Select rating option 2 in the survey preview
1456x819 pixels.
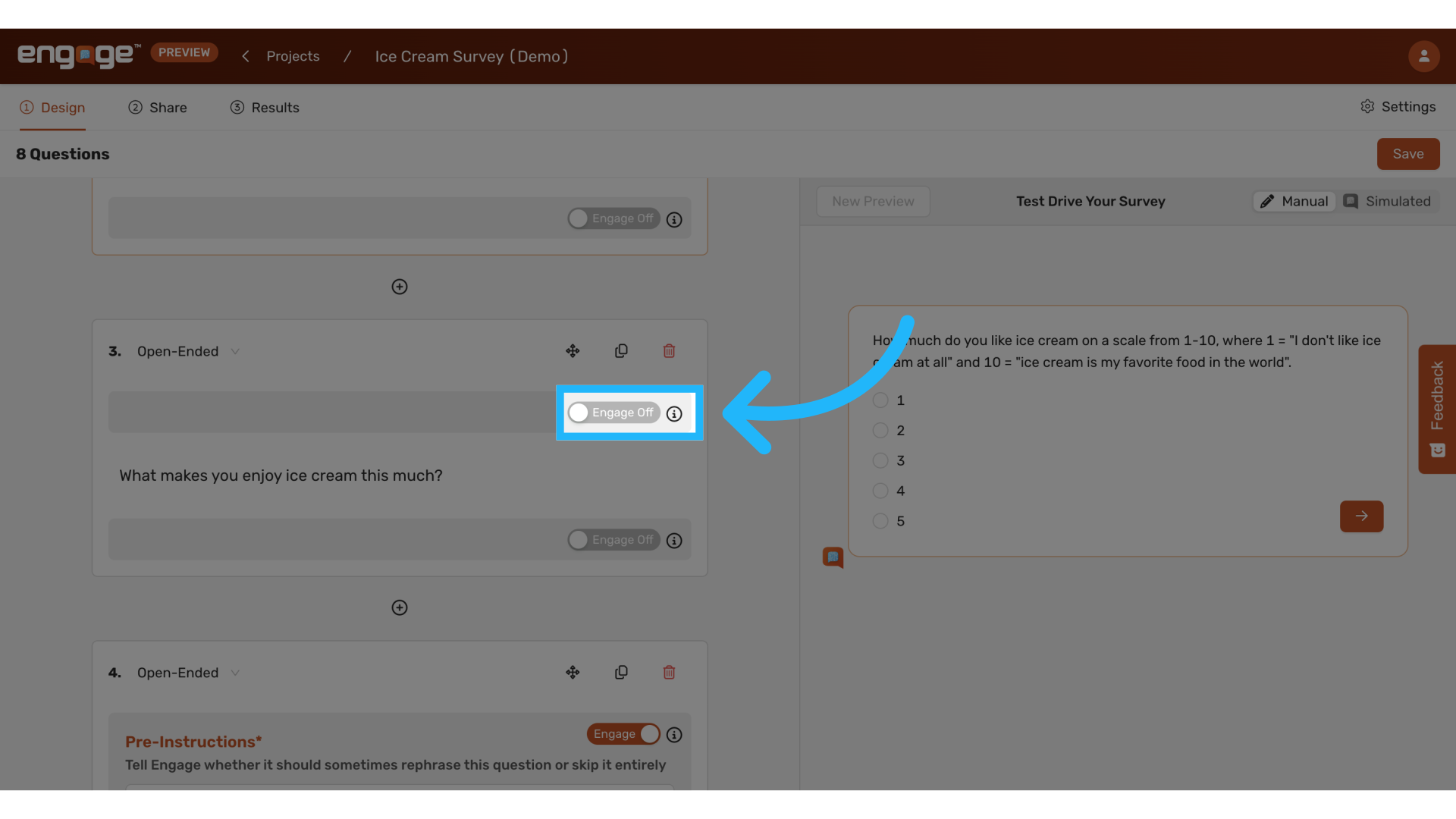click(880, 431)
